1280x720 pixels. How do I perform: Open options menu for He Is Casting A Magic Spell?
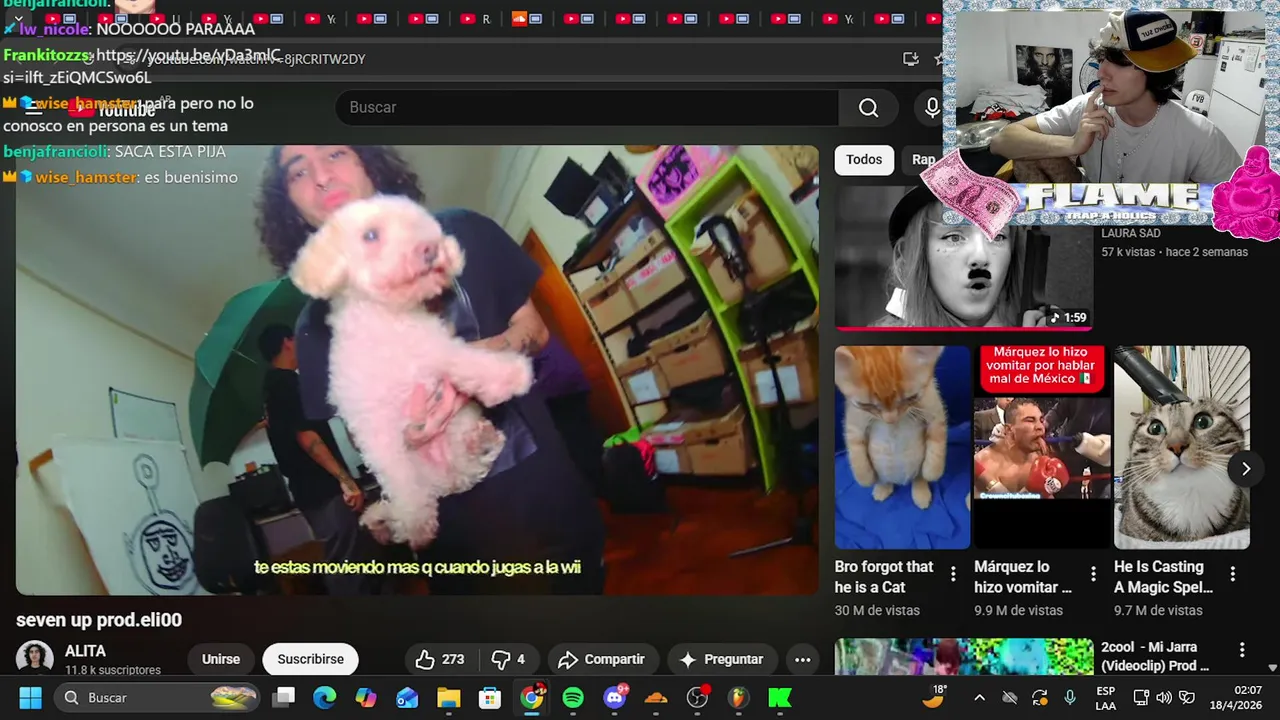tap(1232, 574)
